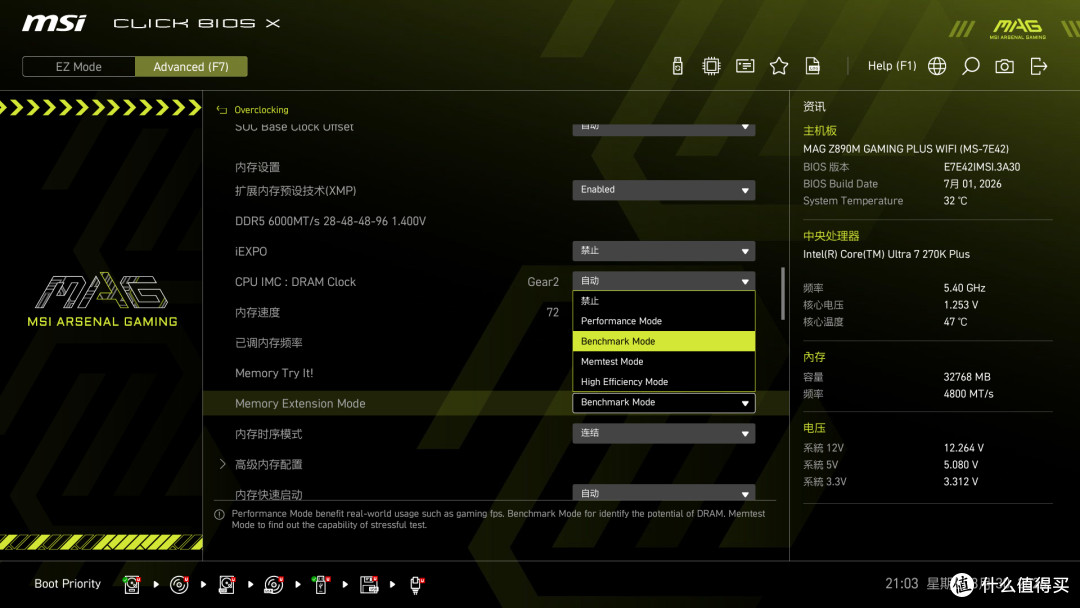This screenshot has height=608, width=1080.
Task: Change language with the globe icon
Action: coord(937,66)
